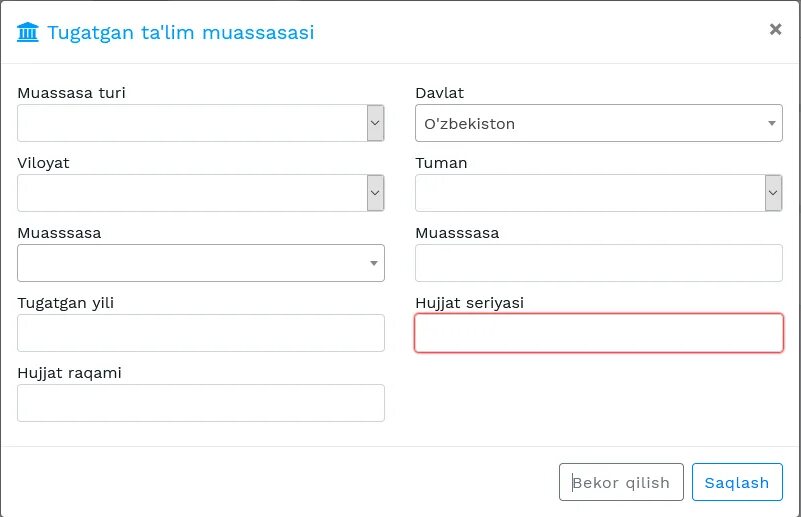The height and width of the screenshot is (517, 801).
Task: Open the Muassasa turi dropdown
Action: point(200,123)
